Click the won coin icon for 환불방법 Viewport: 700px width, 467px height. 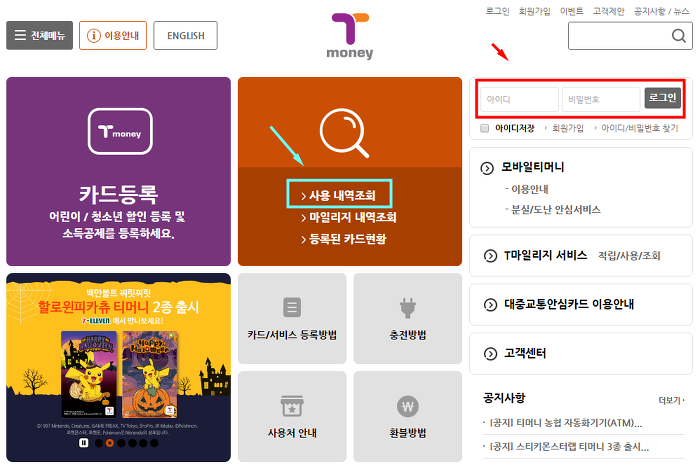click(408, 406)
